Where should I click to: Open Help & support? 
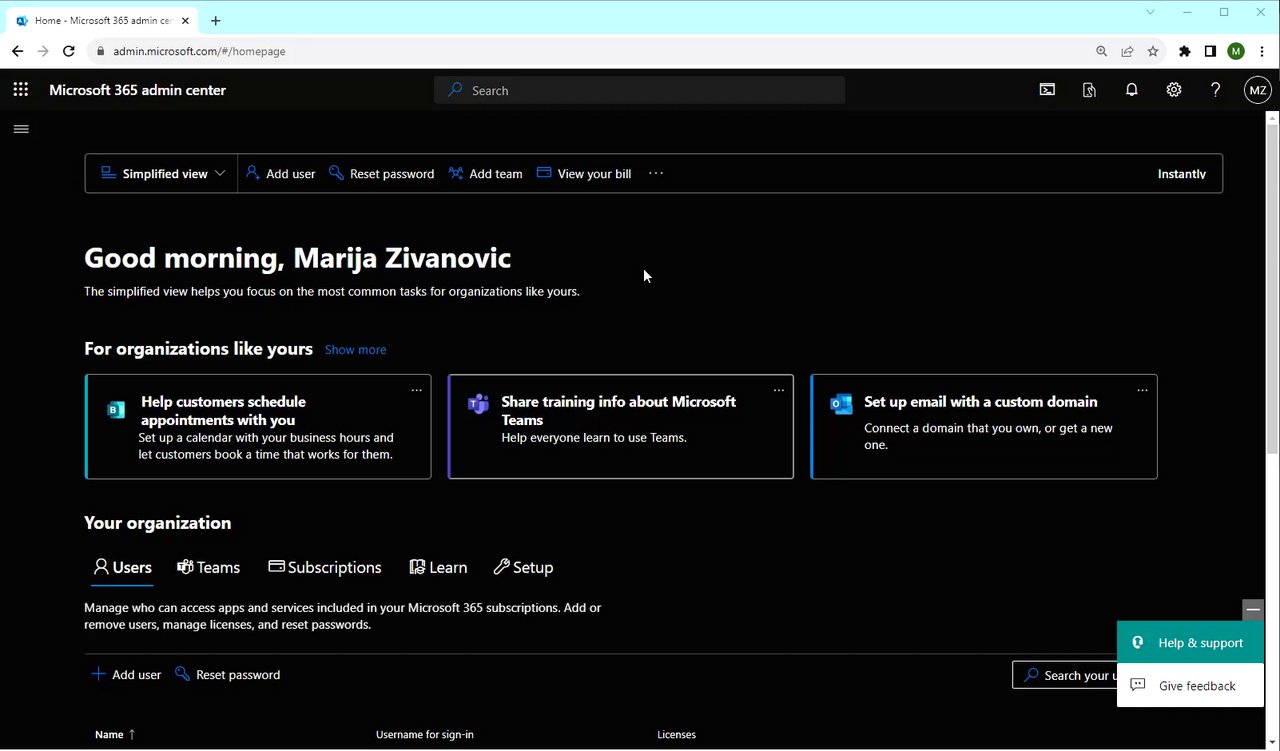point(1190,642)
